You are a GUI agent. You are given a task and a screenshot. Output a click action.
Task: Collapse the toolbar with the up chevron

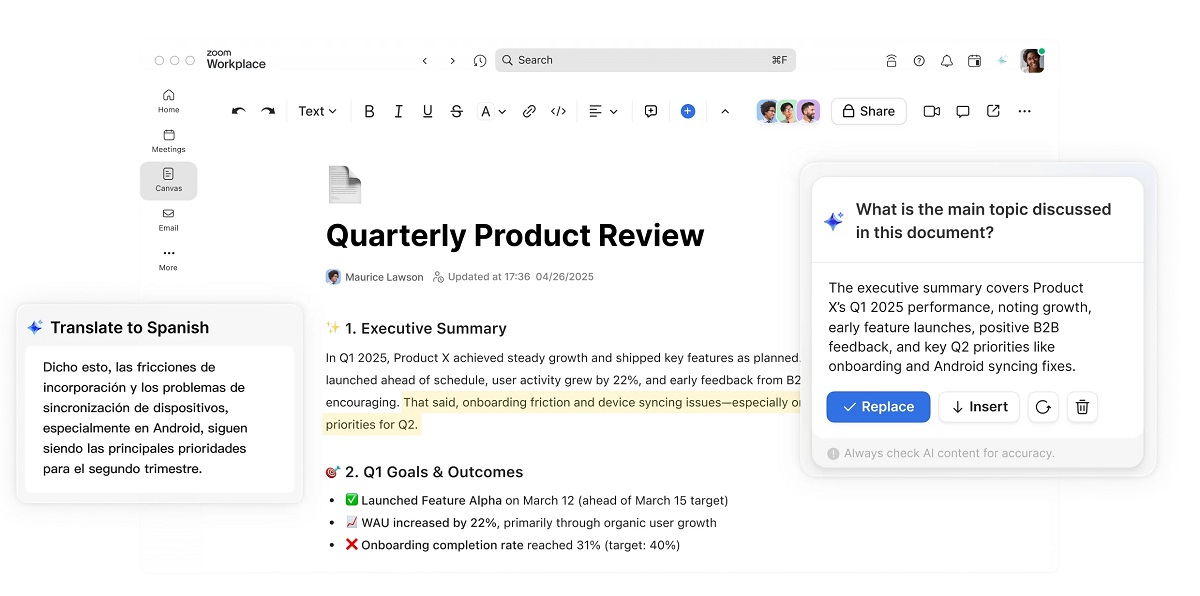[x=725, y=111]
